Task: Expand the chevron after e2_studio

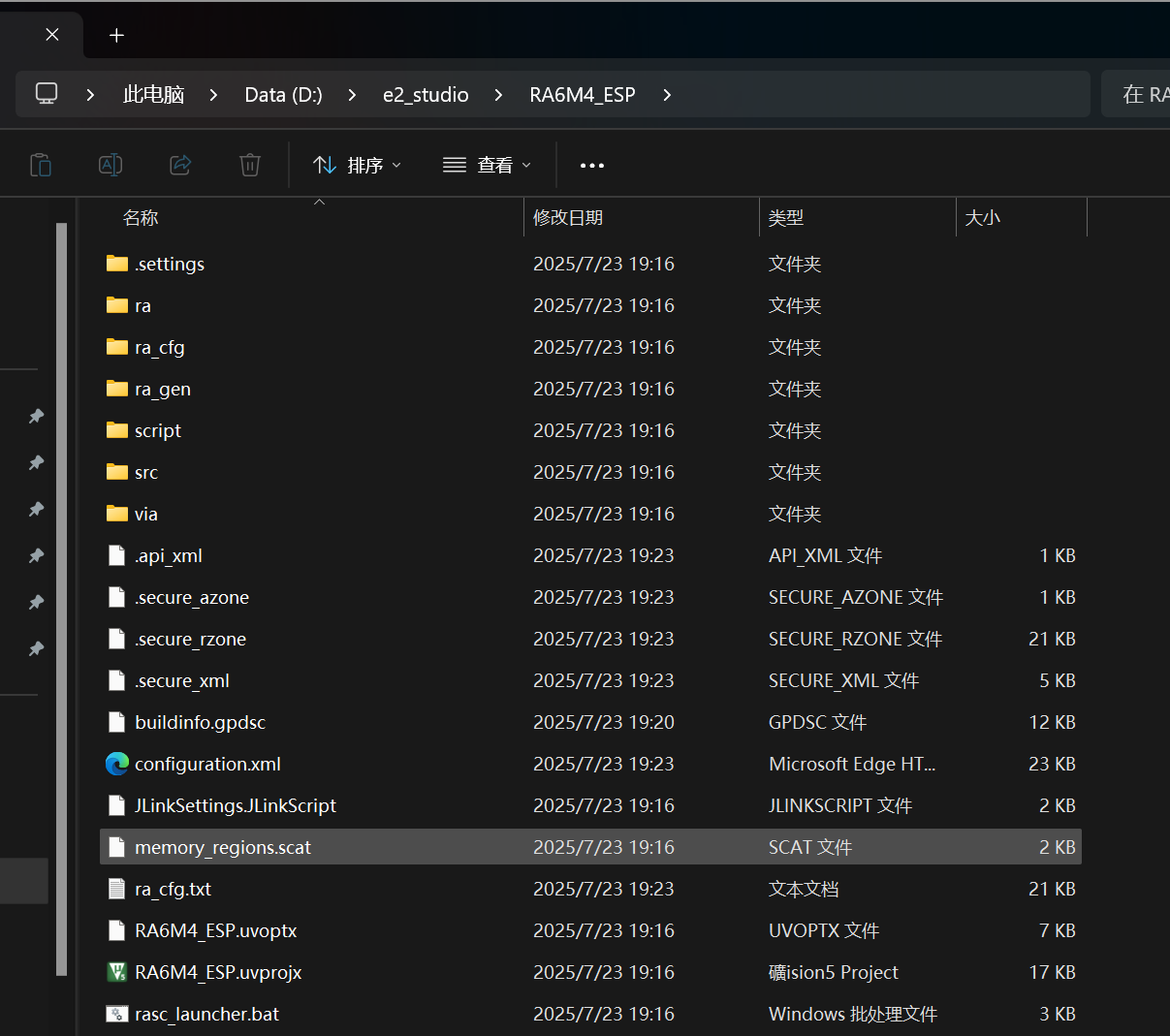Action: coord(498,95)
